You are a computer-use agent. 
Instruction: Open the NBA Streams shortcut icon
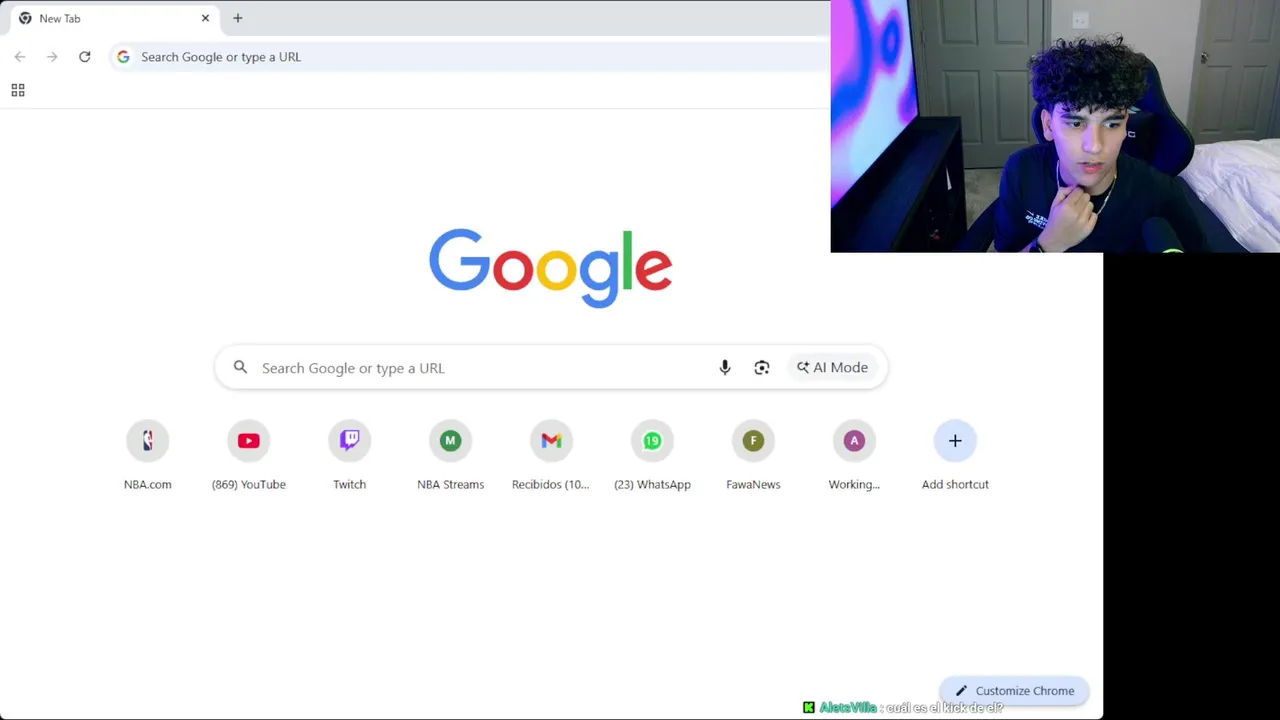[x=450, y=441]
